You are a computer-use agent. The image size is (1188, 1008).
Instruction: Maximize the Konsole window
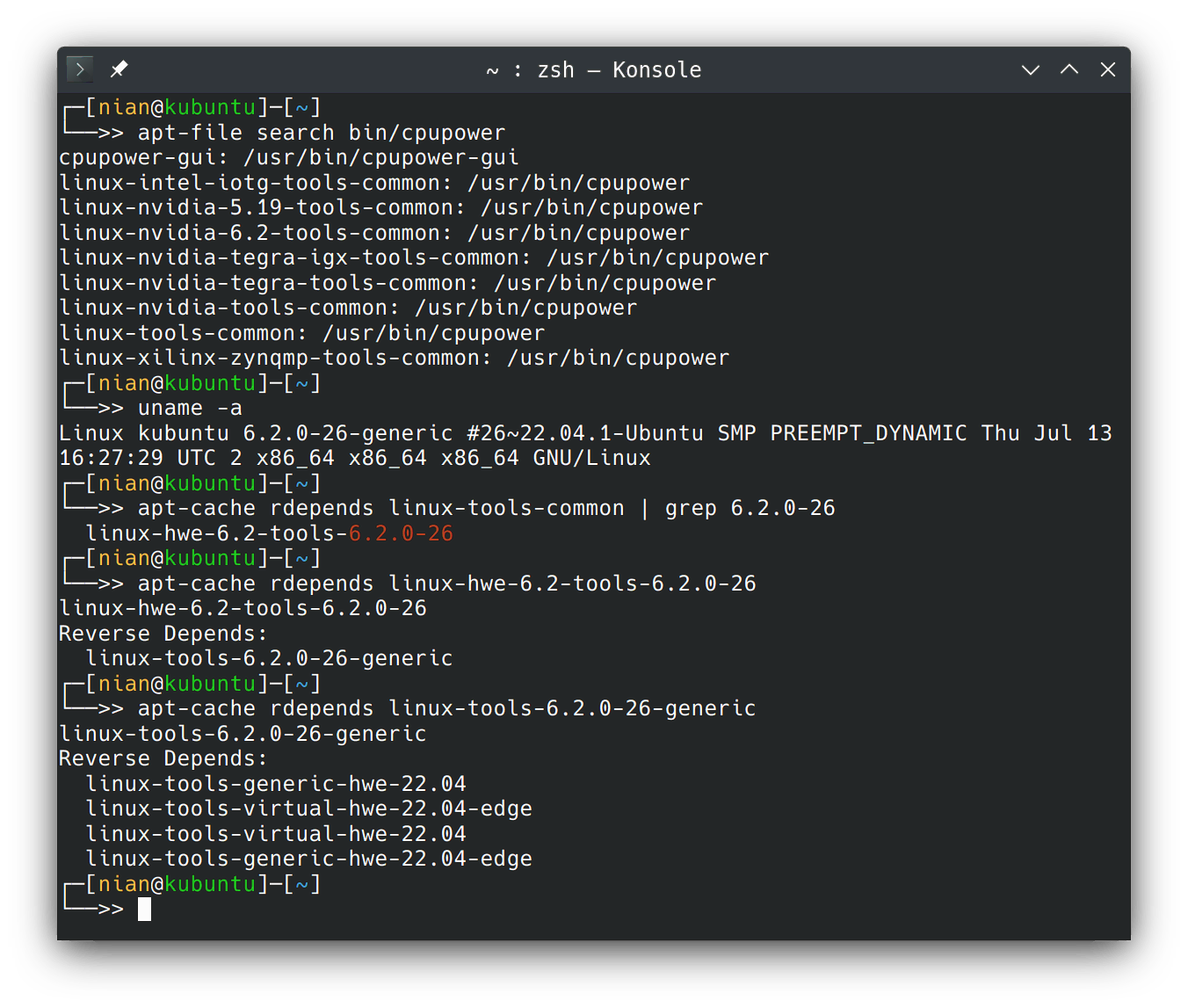(1068, 69)
